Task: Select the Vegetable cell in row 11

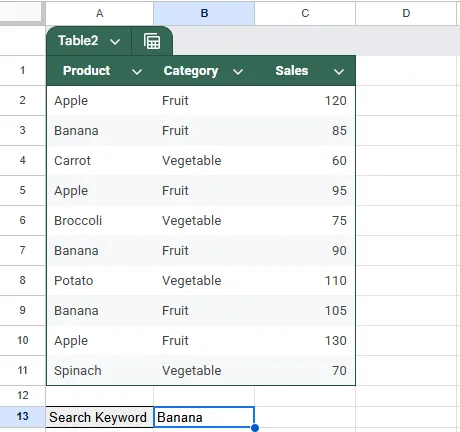Action: click(204, 371)
